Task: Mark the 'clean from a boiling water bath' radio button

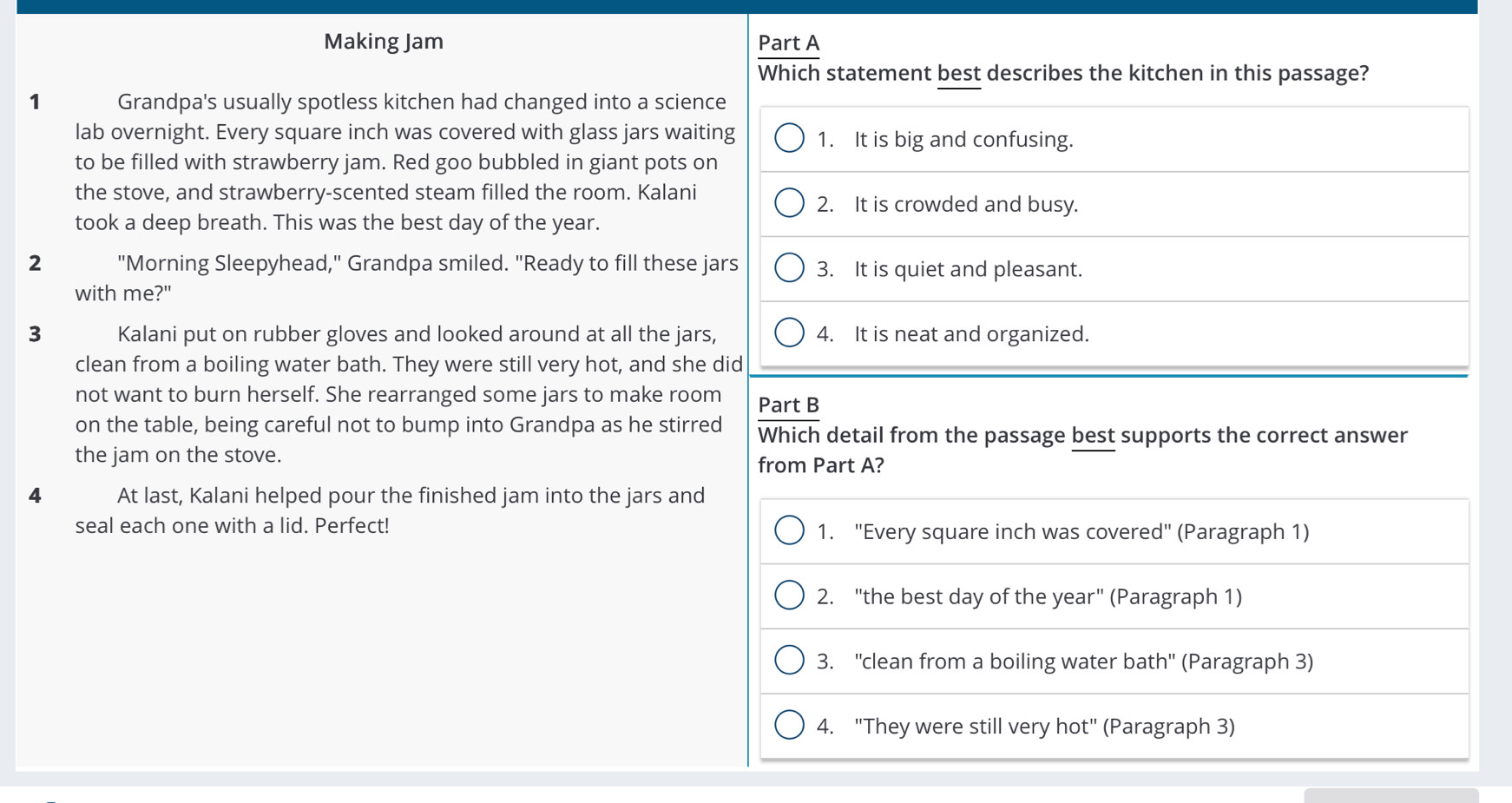Action: [789, 660]
